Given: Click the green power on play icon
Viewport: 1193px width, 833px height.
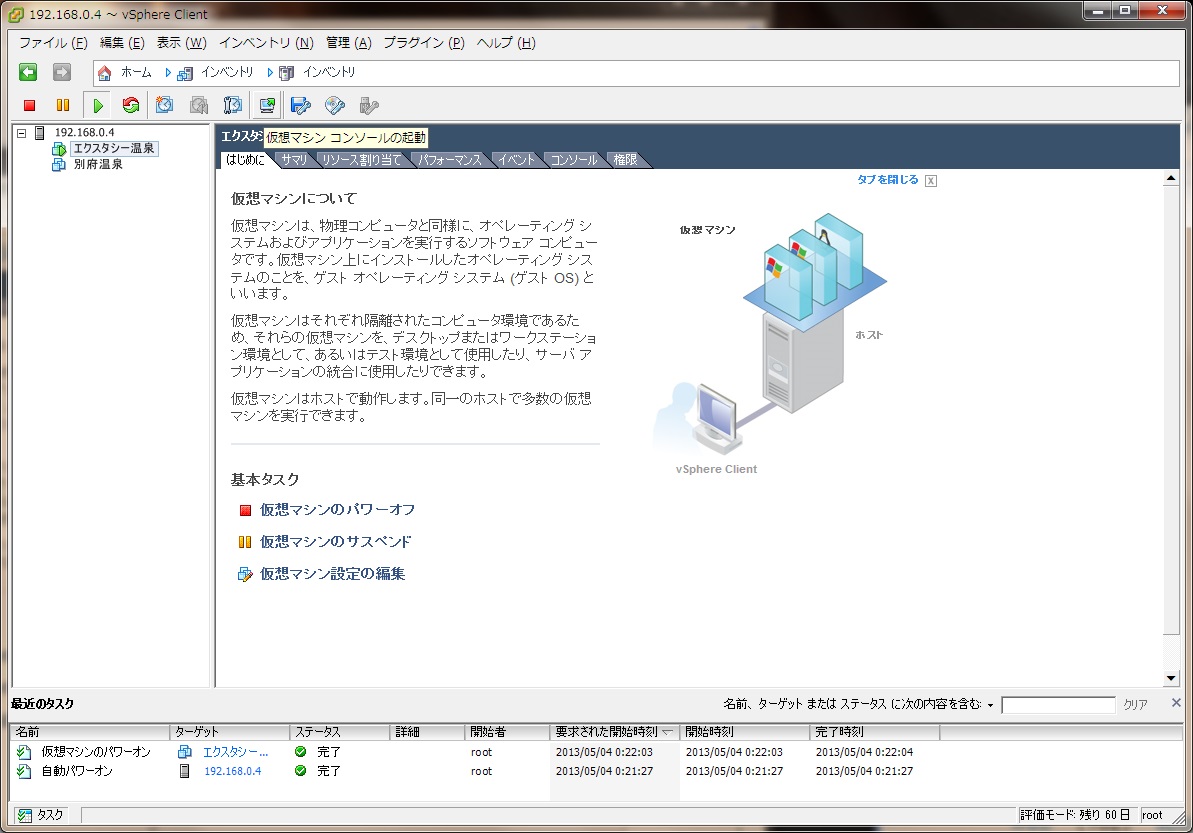Looking at the screenshot, I should [97, 106].
